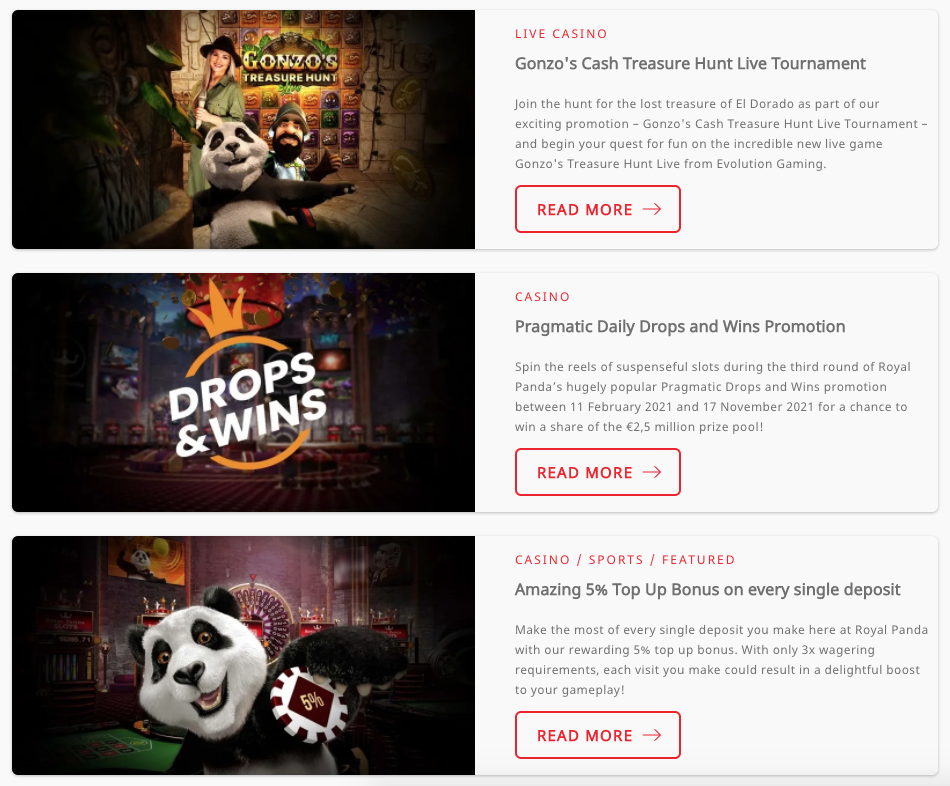Screen dimensions: 950x786
Task: Select the LIVE CASINO category label
Action: pyautogui.click(x=561, y=34)
